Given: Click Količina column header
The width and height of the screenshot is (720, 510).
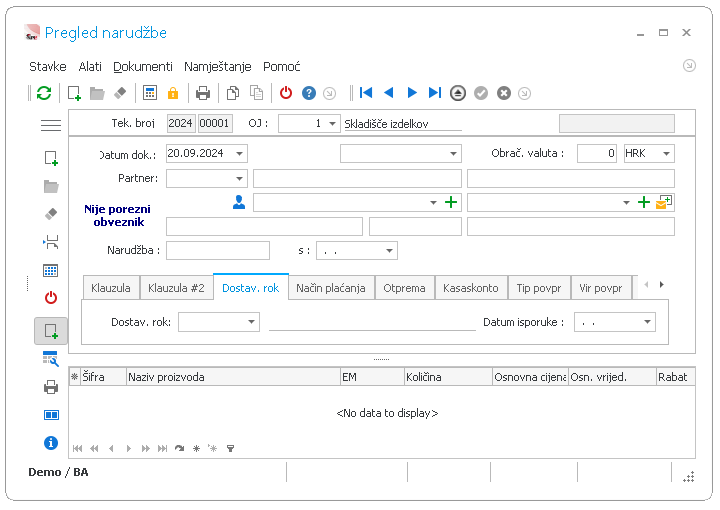Looking at the screenshot, I should [448, 377].
